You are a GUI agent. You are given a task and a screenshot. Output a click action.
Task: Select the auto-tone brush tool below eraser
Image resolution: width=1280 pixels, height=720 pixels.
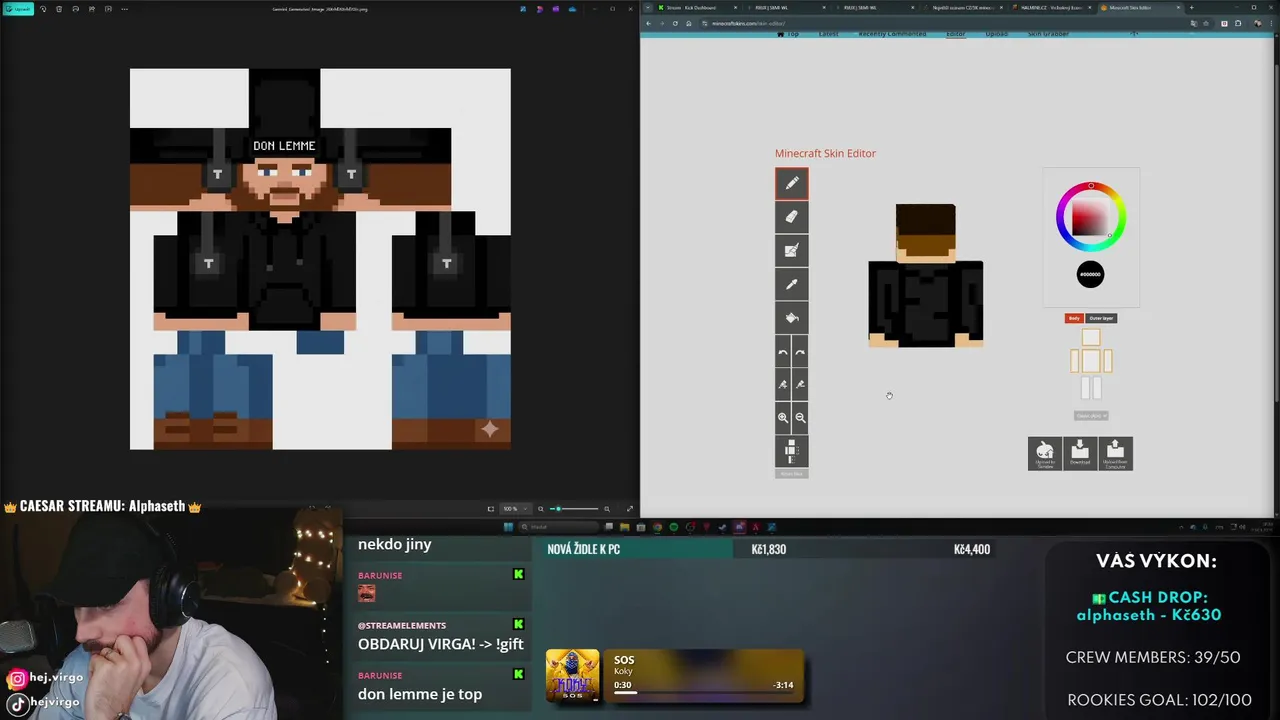tap(791, 251)
